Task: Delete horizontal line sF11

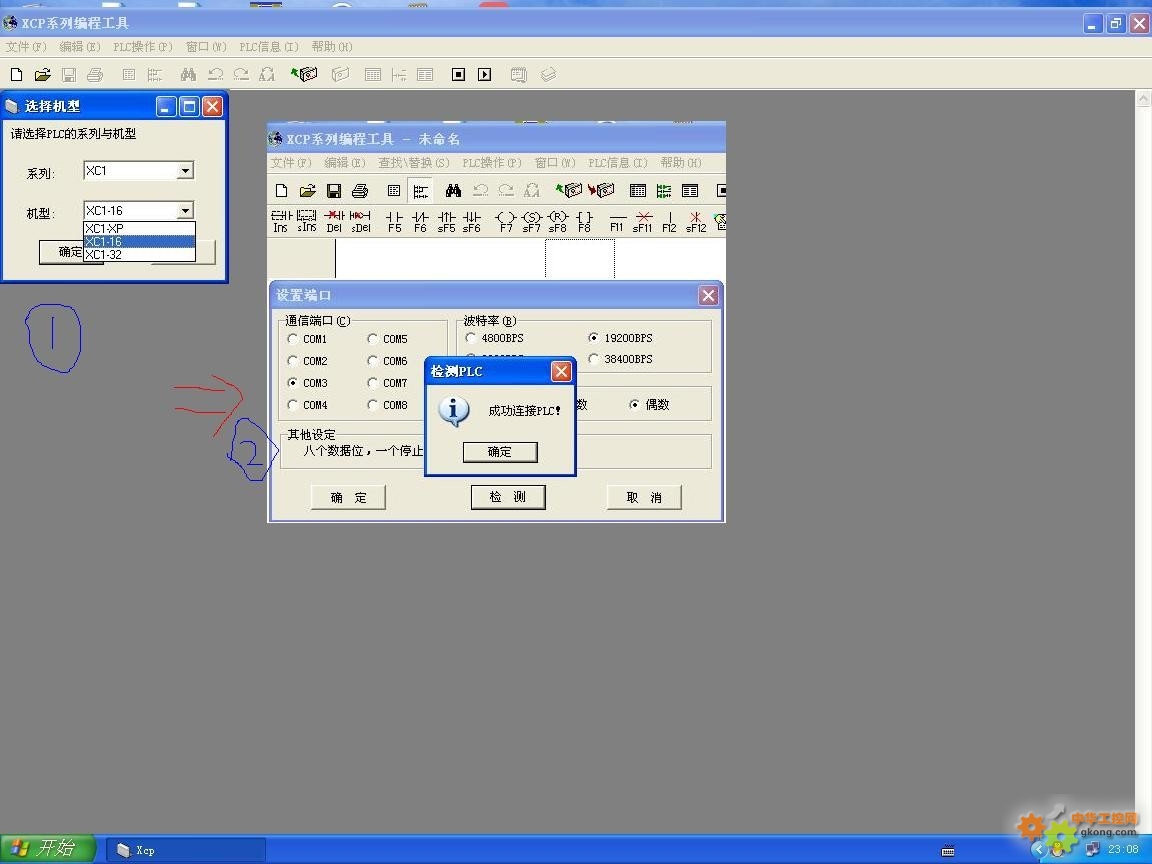Action: pyautogui.click(x=643, y=221)
